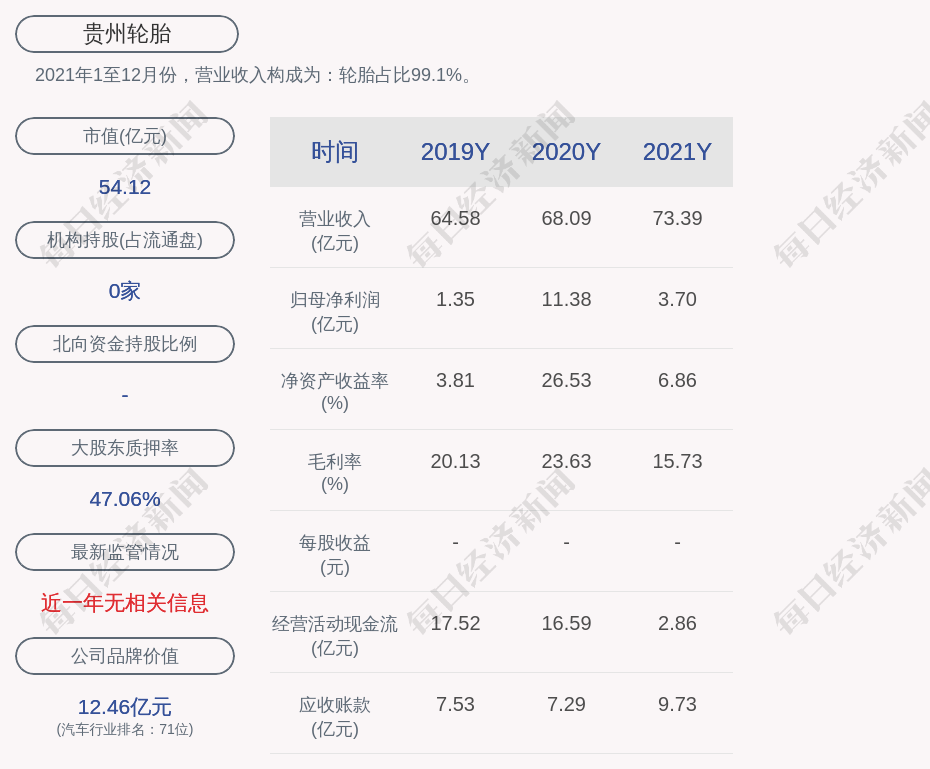Screen dimensions: 930x769
Task: Select receivables value 7.29
Action: point(566,704)
